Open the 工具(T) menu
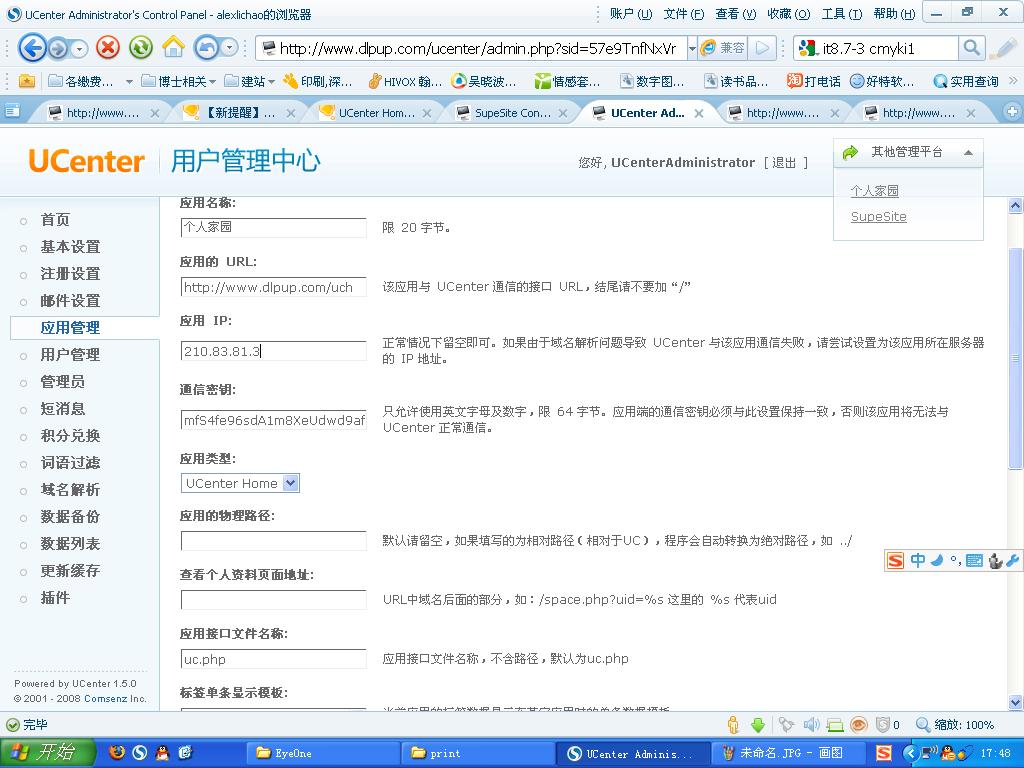Image resolution: width=1024 pixels, height=768 pixels. [x=842, y=14]
